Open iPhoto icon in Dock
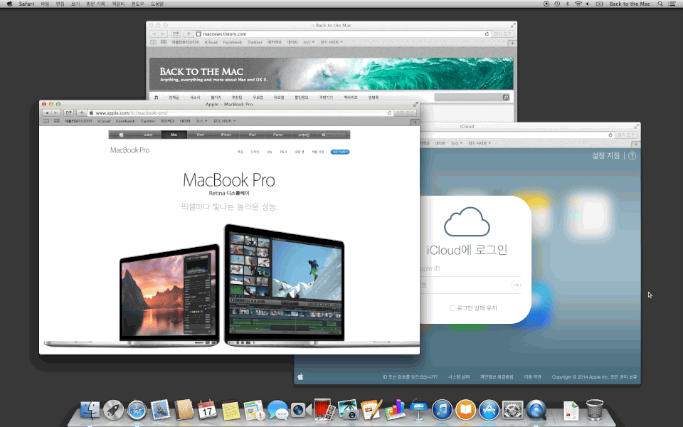 tap(348, 410)
